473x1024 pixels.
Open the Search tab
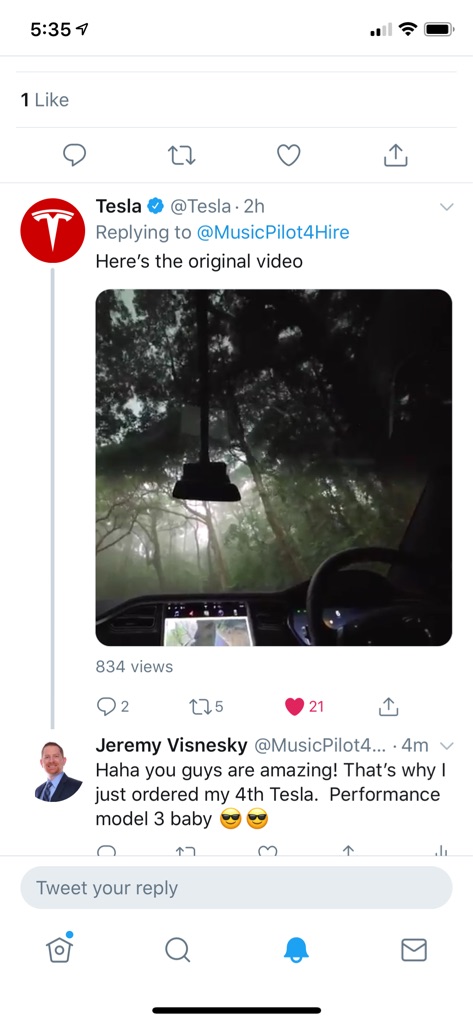click(x=177, y=950)
